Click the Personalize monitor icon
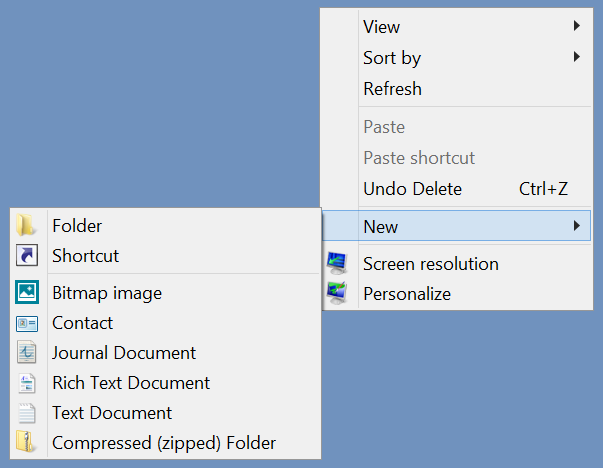This screenshot has height=468, width=603. click(x=337, y=293)
